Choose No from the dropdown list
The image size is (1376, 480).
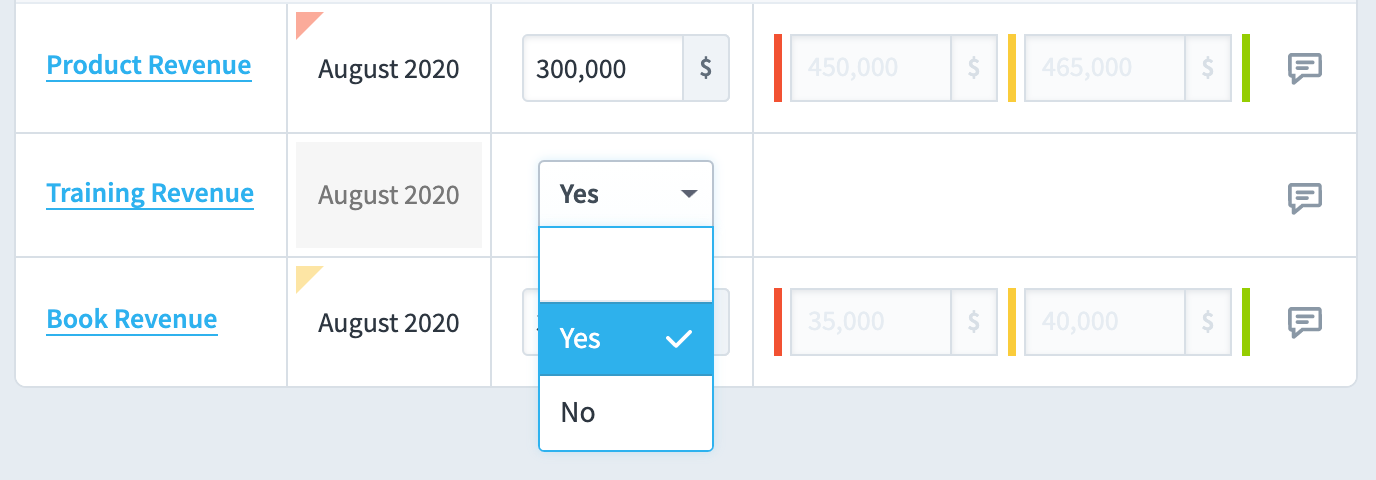pos(626,412)
